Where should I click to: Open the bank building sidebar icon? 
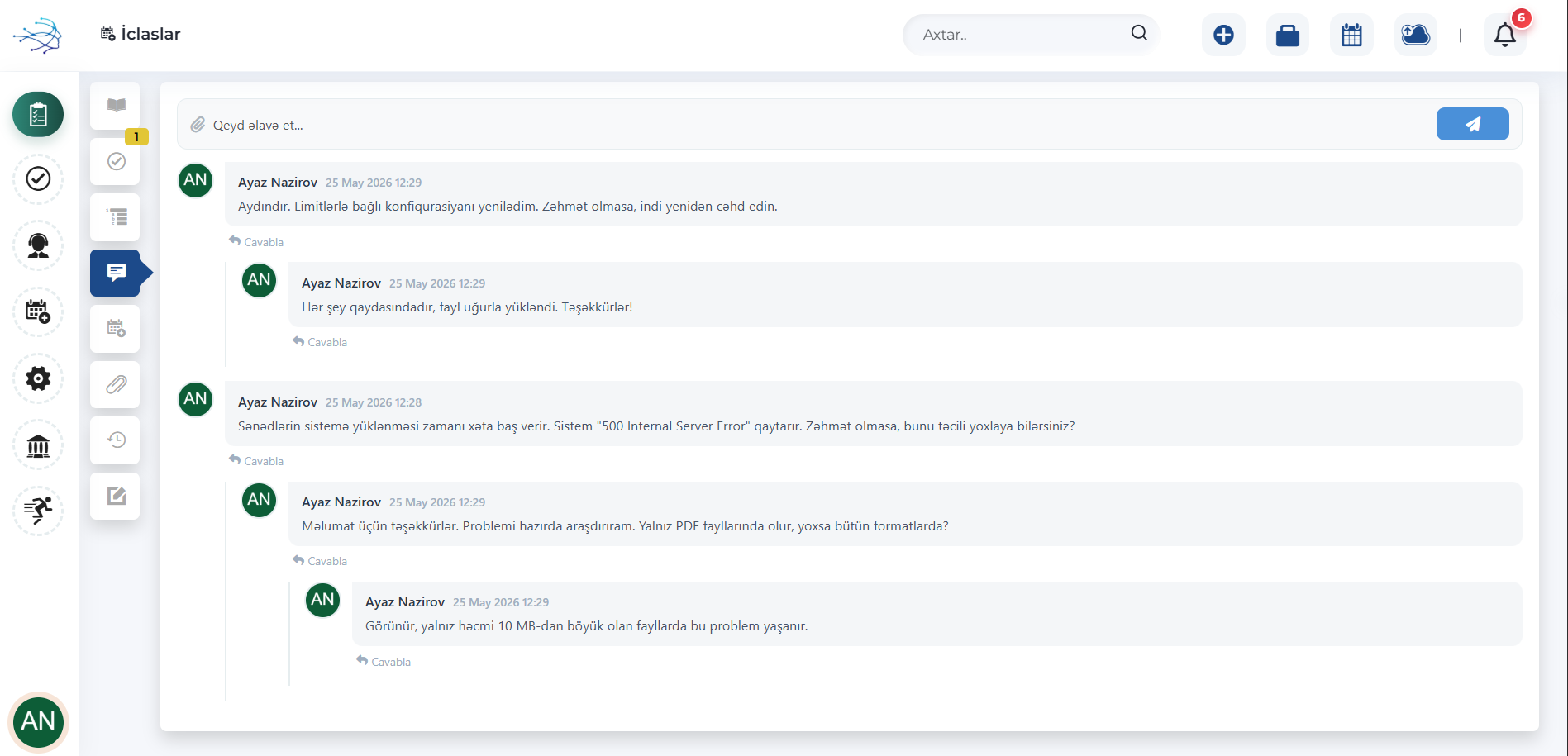(x=38, y=445)
